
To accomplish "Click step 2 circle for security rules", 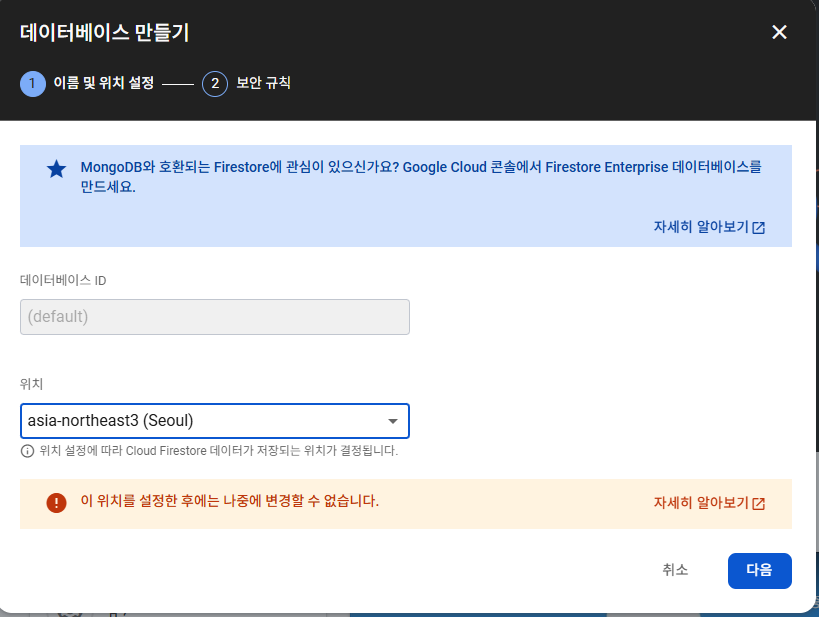I will click(x=215, y=84).
